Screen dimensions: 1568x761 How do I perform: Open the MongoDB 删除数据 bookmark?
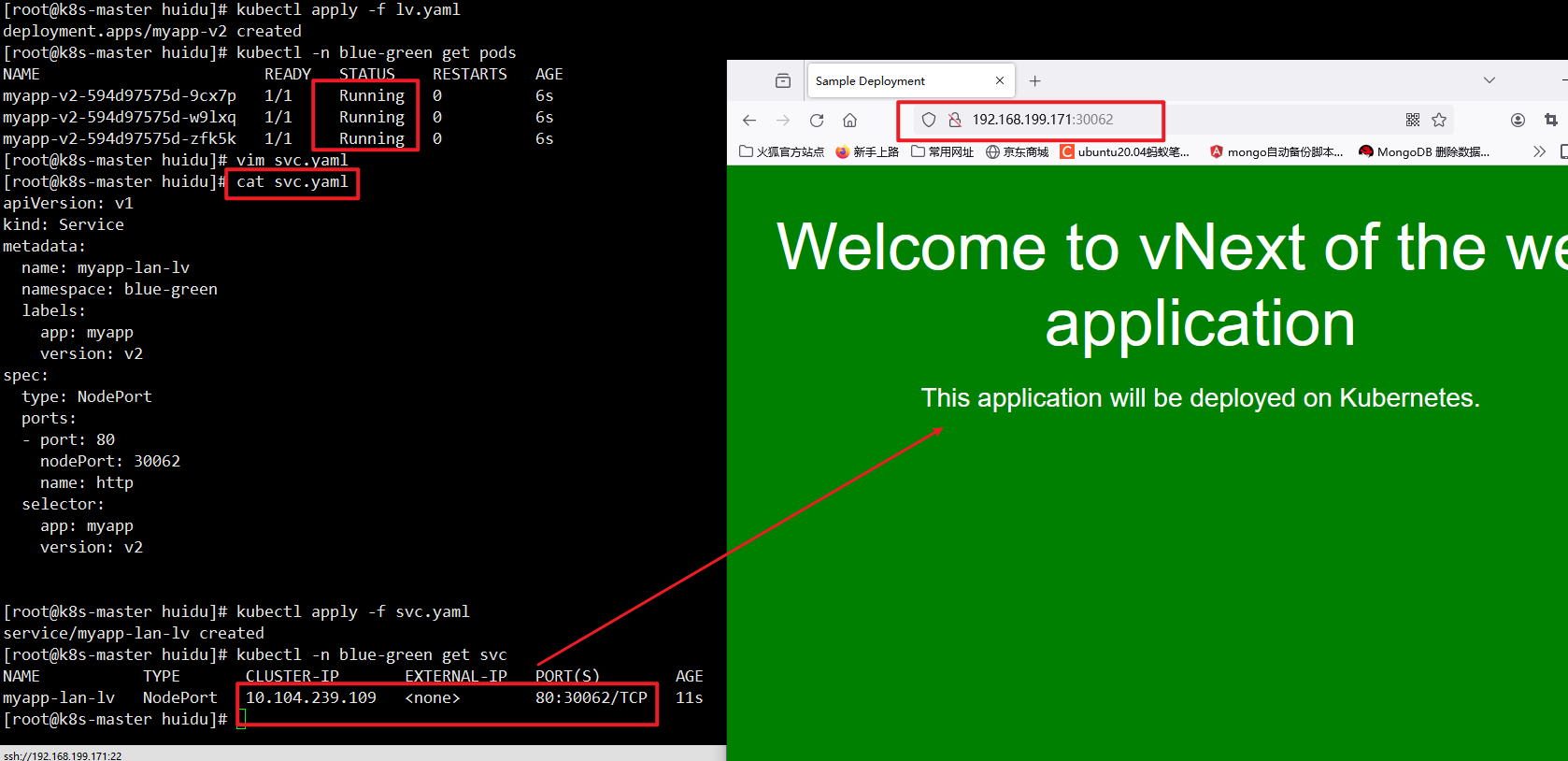point(1424,151)
